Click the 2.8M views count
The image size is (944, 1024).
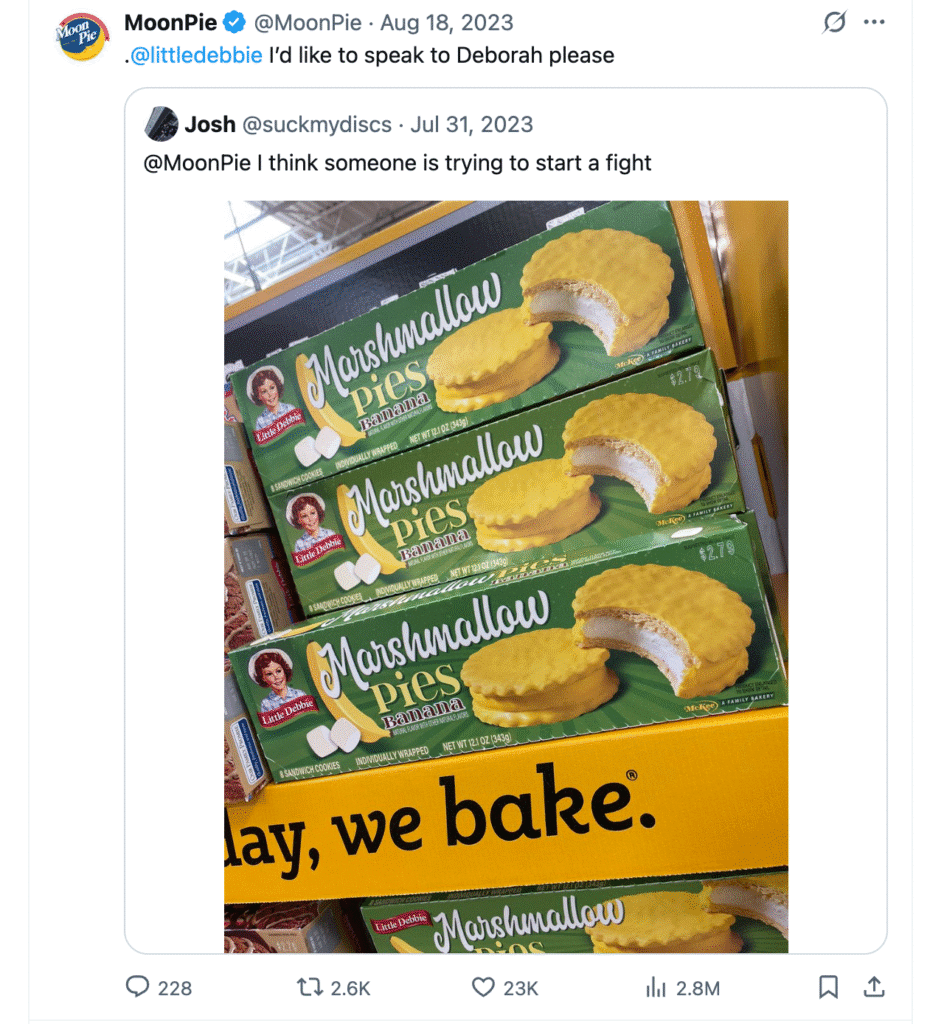697,988
